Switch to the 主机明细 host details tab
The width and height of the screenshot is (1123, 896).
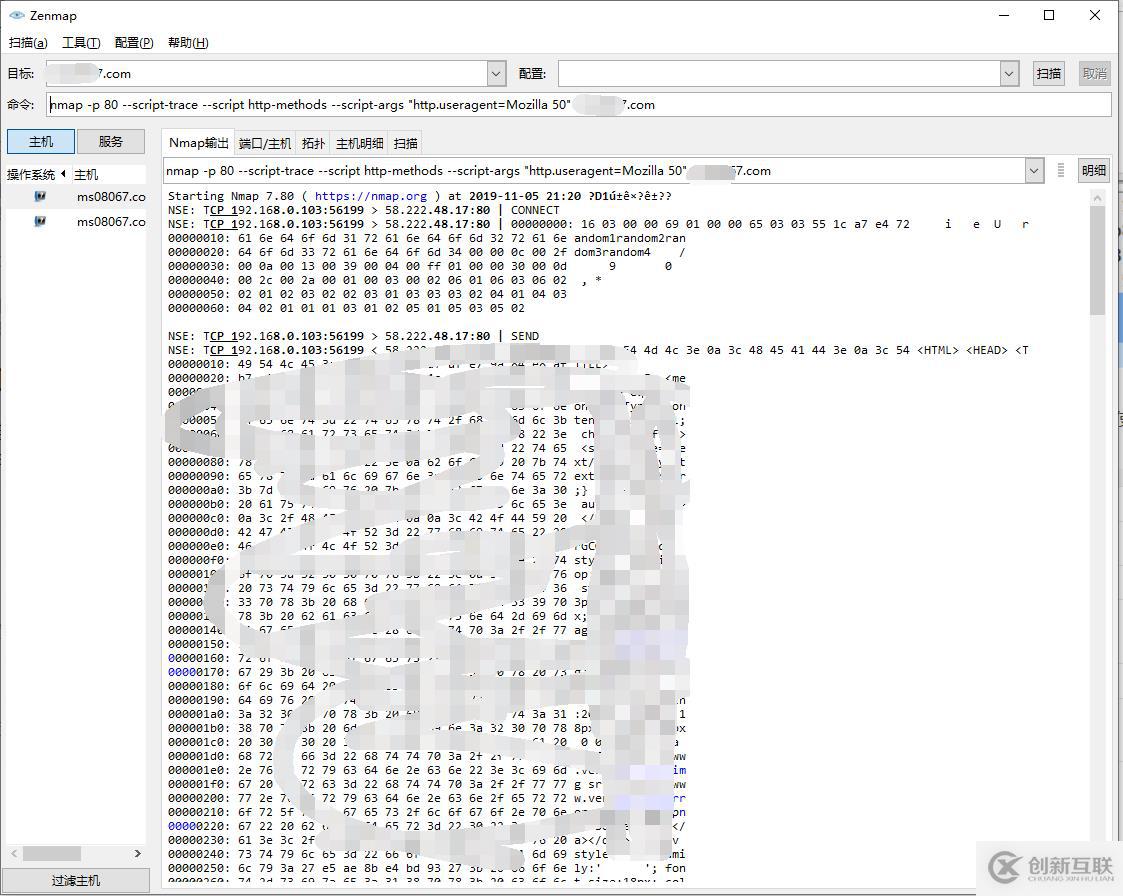click(360, 144)
